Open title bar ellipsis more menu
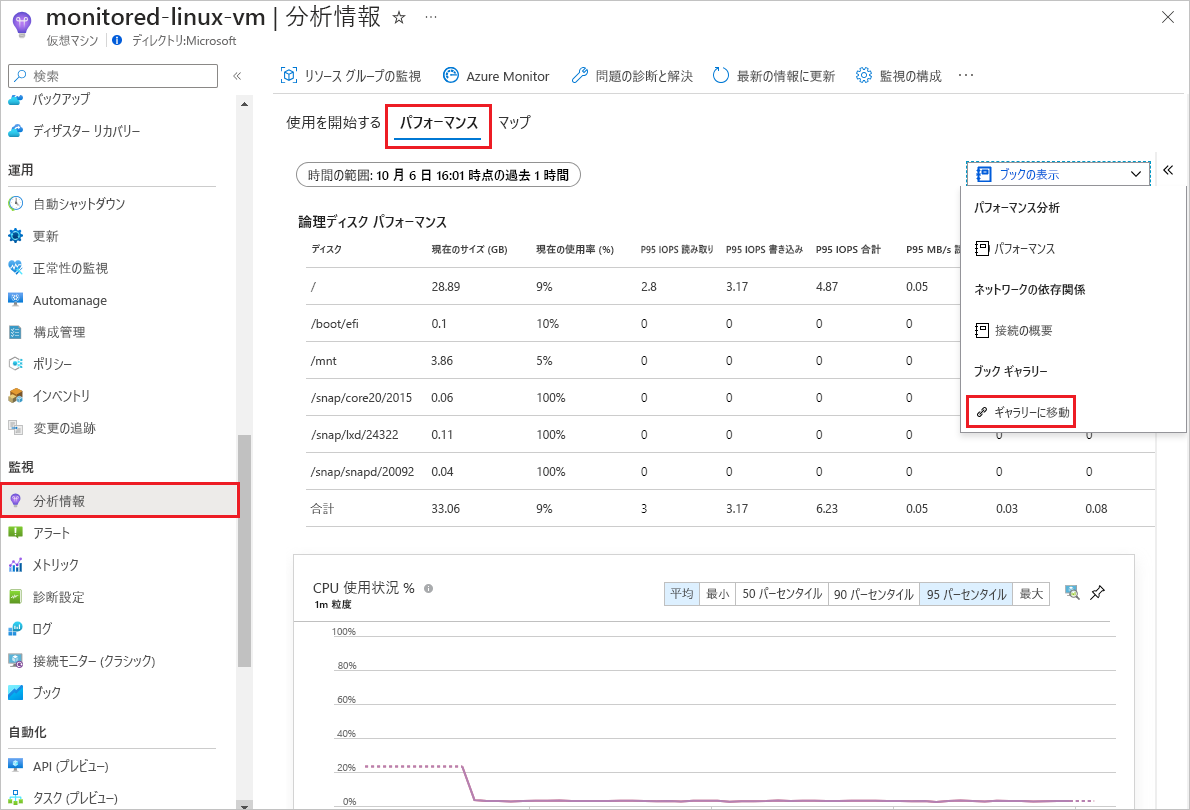This screenshot has height=810, width=1190. point(430,17)
